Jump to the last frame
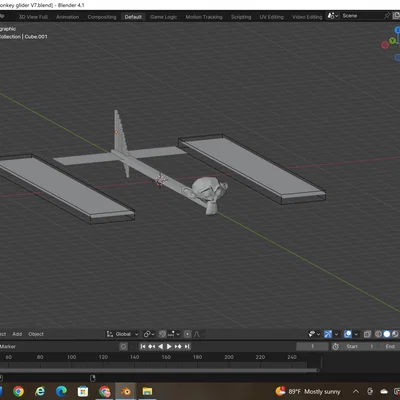 (187, 347)
